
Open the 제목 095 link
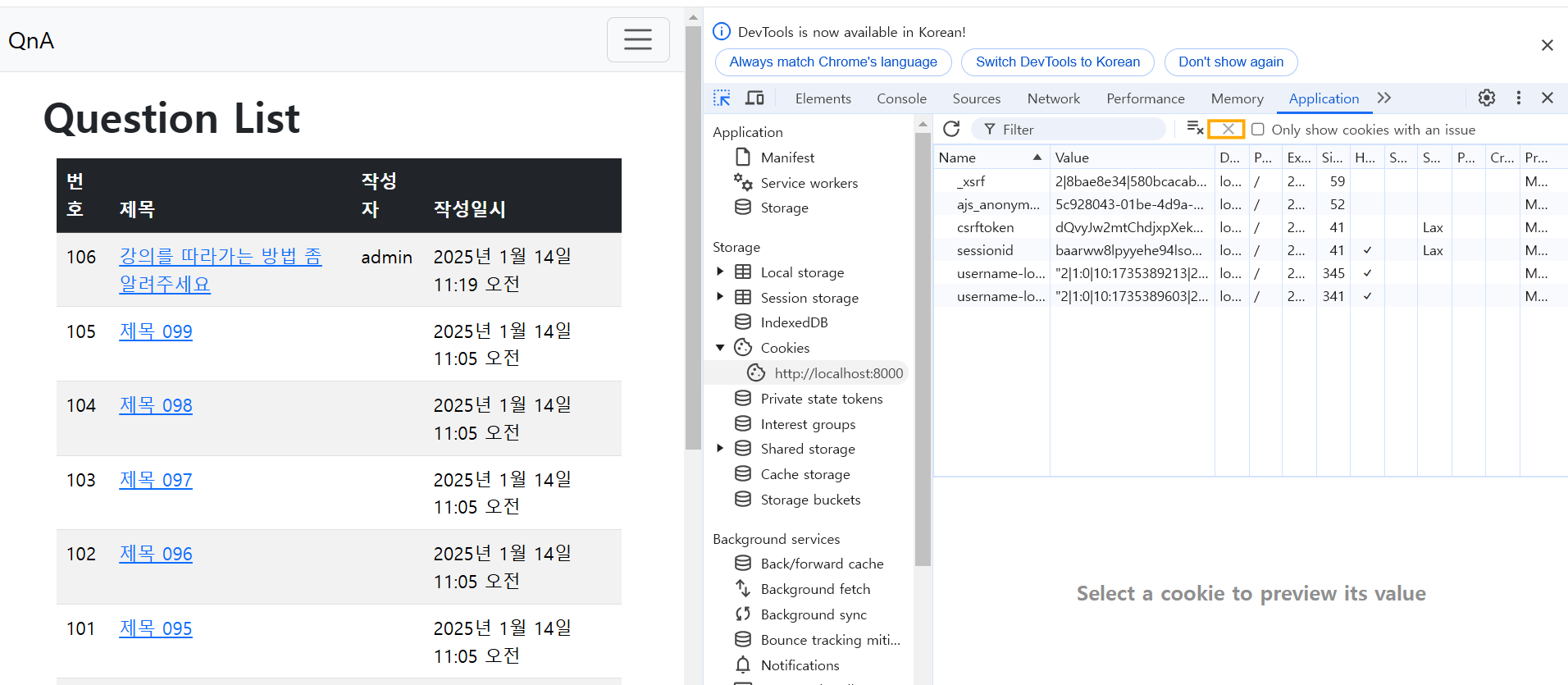pos(156,628)
